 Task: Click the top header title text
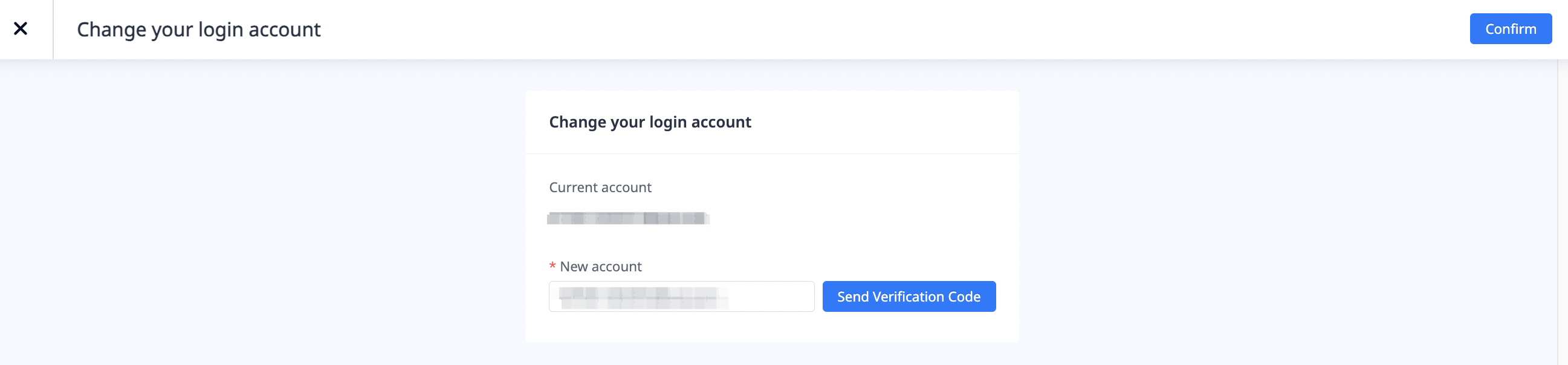pos(198,29)
